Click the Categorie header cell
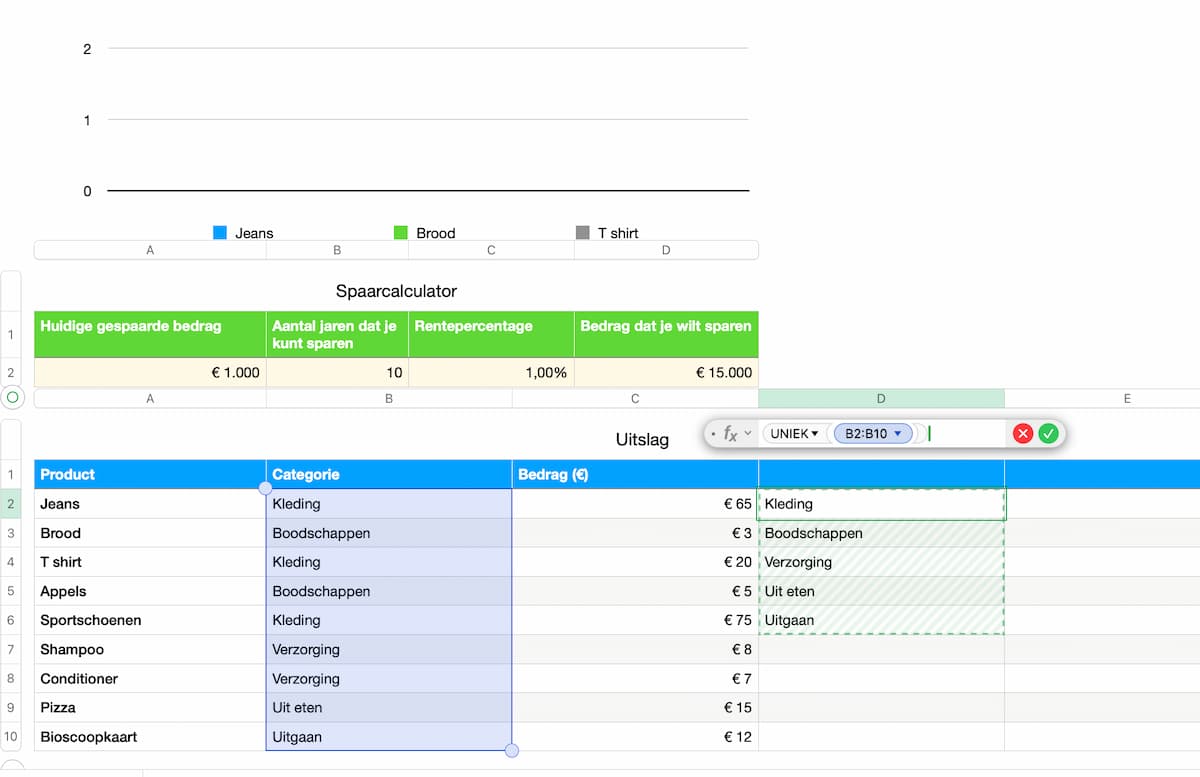The height and width of the screenshot is (777, 1200). [x=389, y=474]
